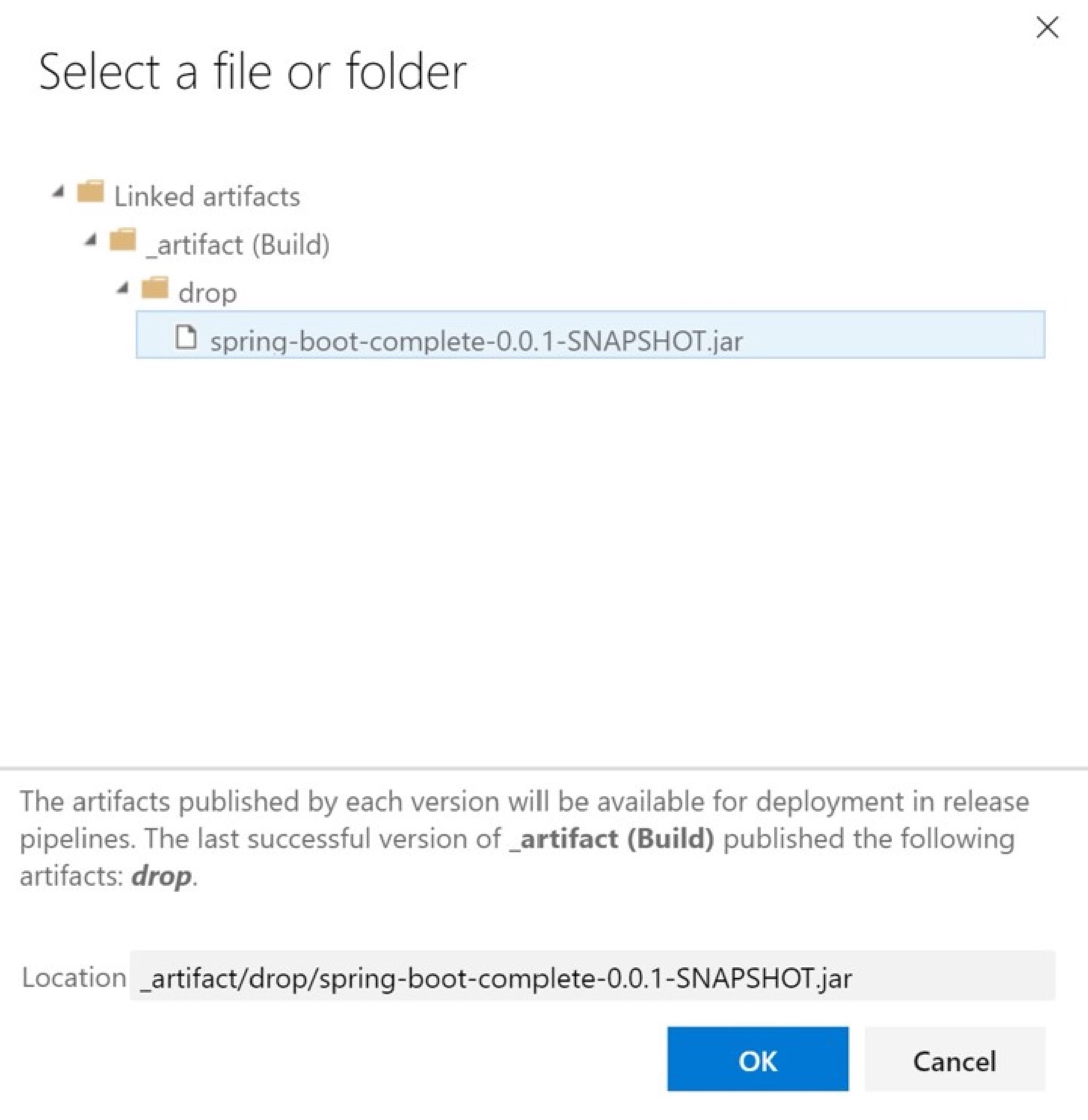Click the drop folder icon
Viewport: 1088px width, 1120px height.
tap(155, 288)
